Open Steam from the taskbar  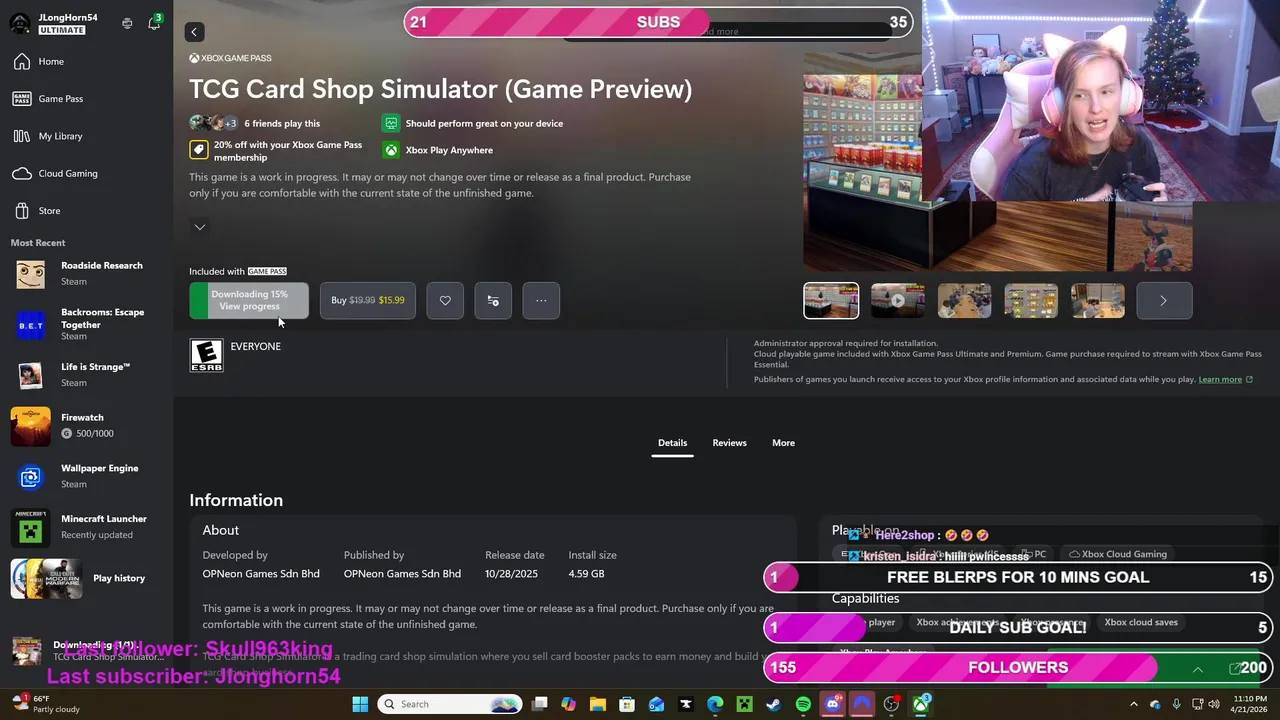(x=773, y=704)
